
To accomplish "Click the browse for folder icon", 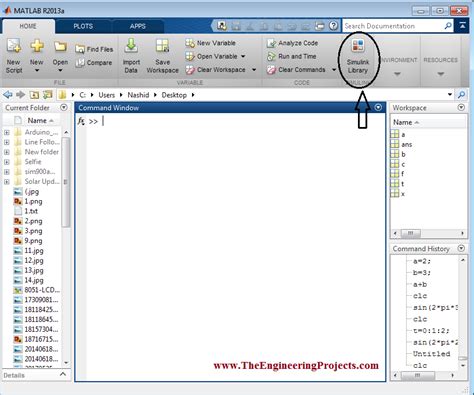I will 48,95.
